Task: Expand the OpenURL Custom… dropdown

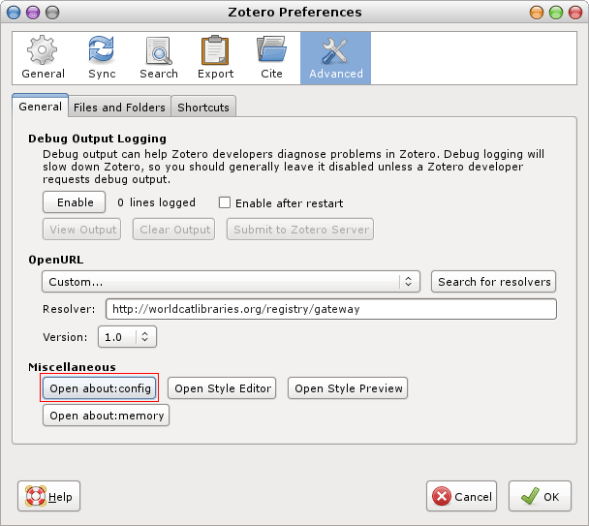Action: (x=231, y=281)
